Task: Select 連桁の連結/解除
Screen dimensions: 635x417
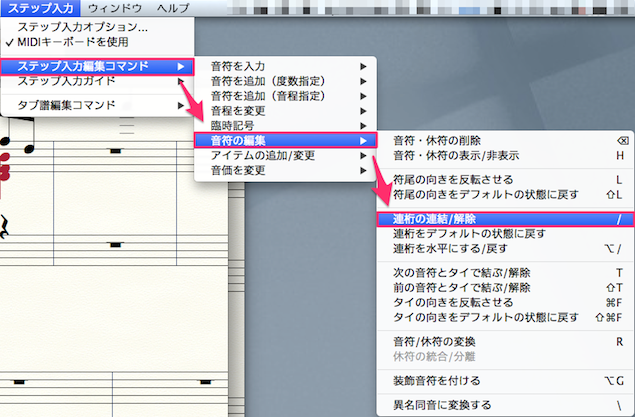Action: pos(505,219)
